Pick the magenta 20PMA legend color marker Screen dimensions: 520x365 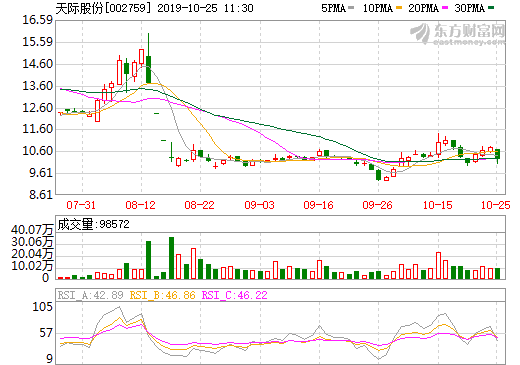(445, 8)
